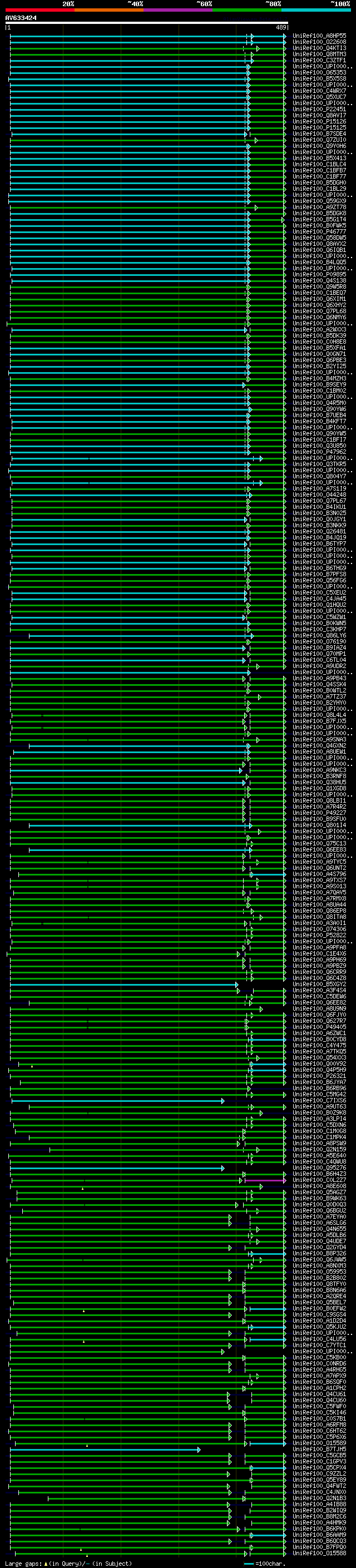Viewport: 356px width, 1568px height.
Task: Select hit UniRef100_Q6IQB1
Action: point(319,250)
